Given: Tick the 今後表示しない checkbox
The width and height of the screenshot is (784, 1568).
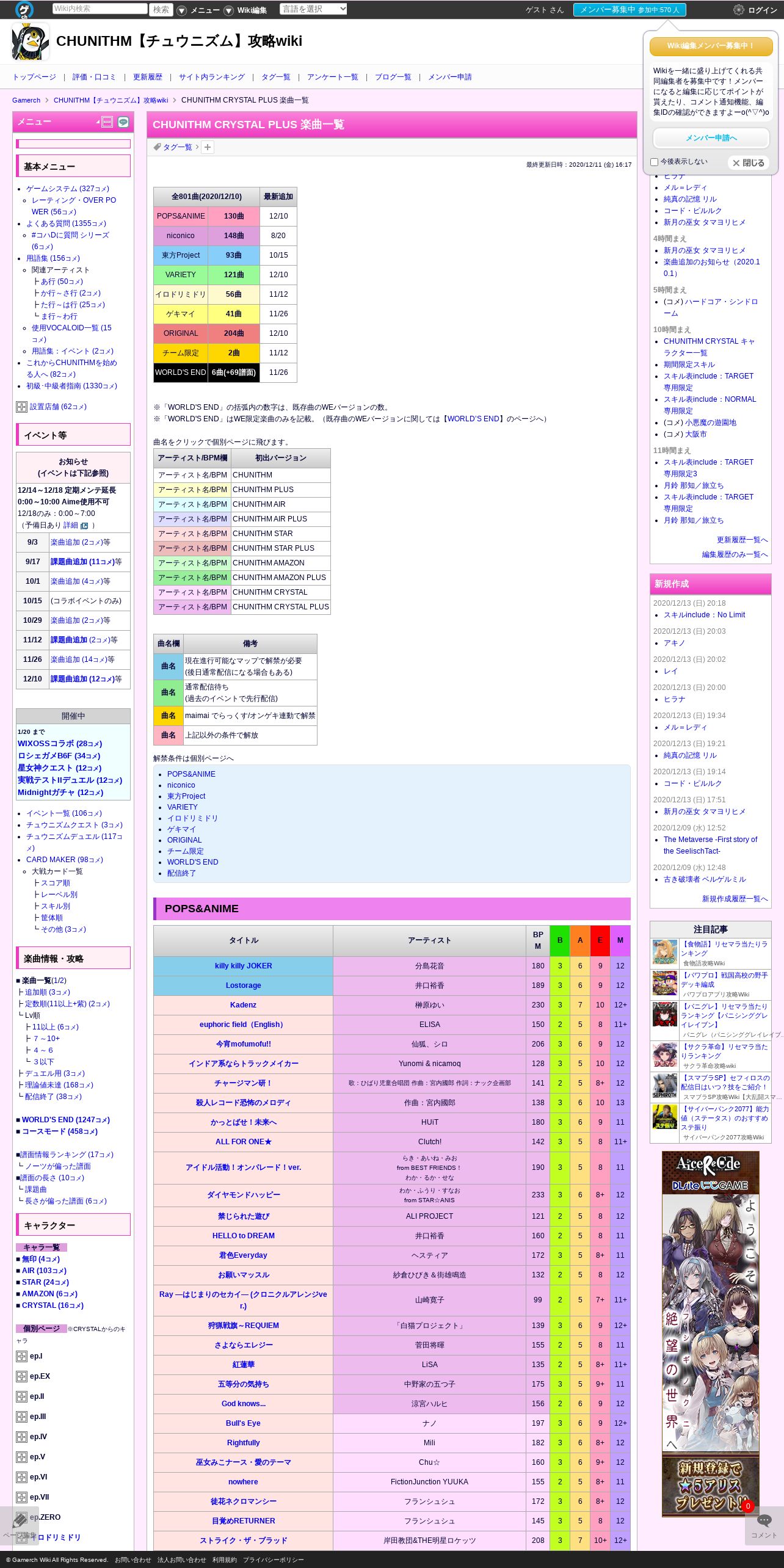Looking at the screenshot, I should tap(655, 162).
